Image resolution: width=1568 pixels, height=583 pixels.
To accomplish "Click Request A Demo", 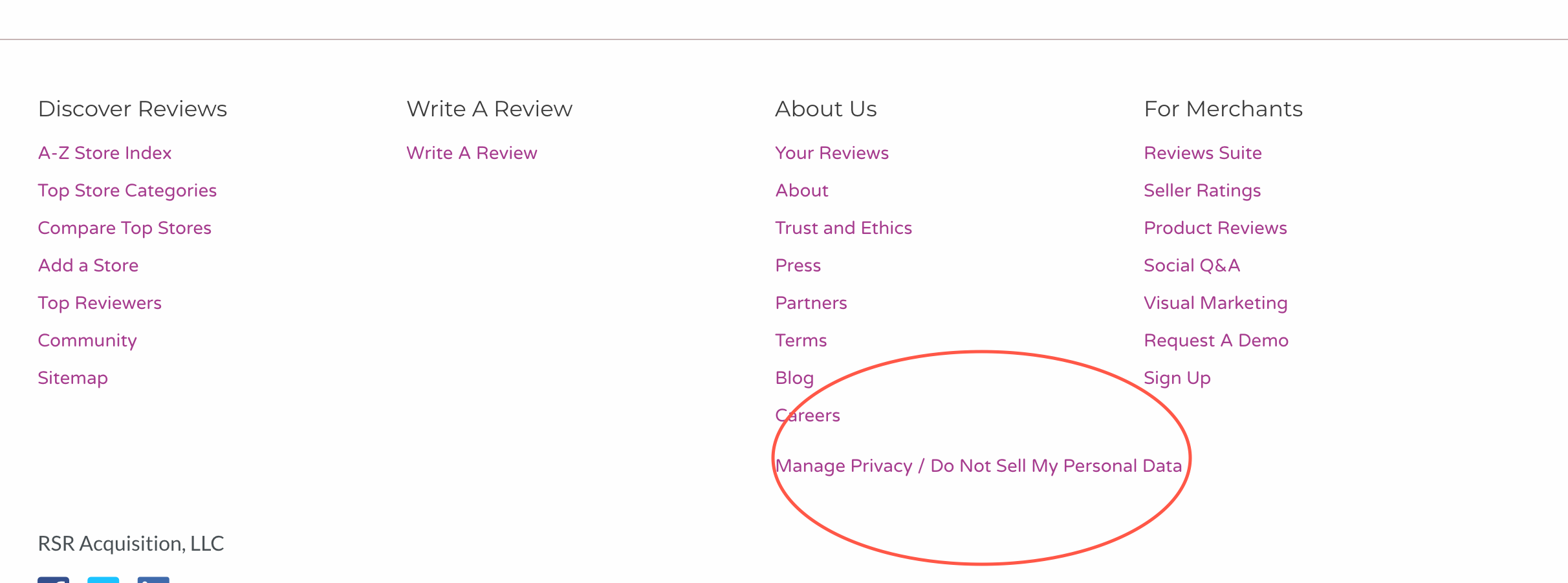I will click(1217, 341).
